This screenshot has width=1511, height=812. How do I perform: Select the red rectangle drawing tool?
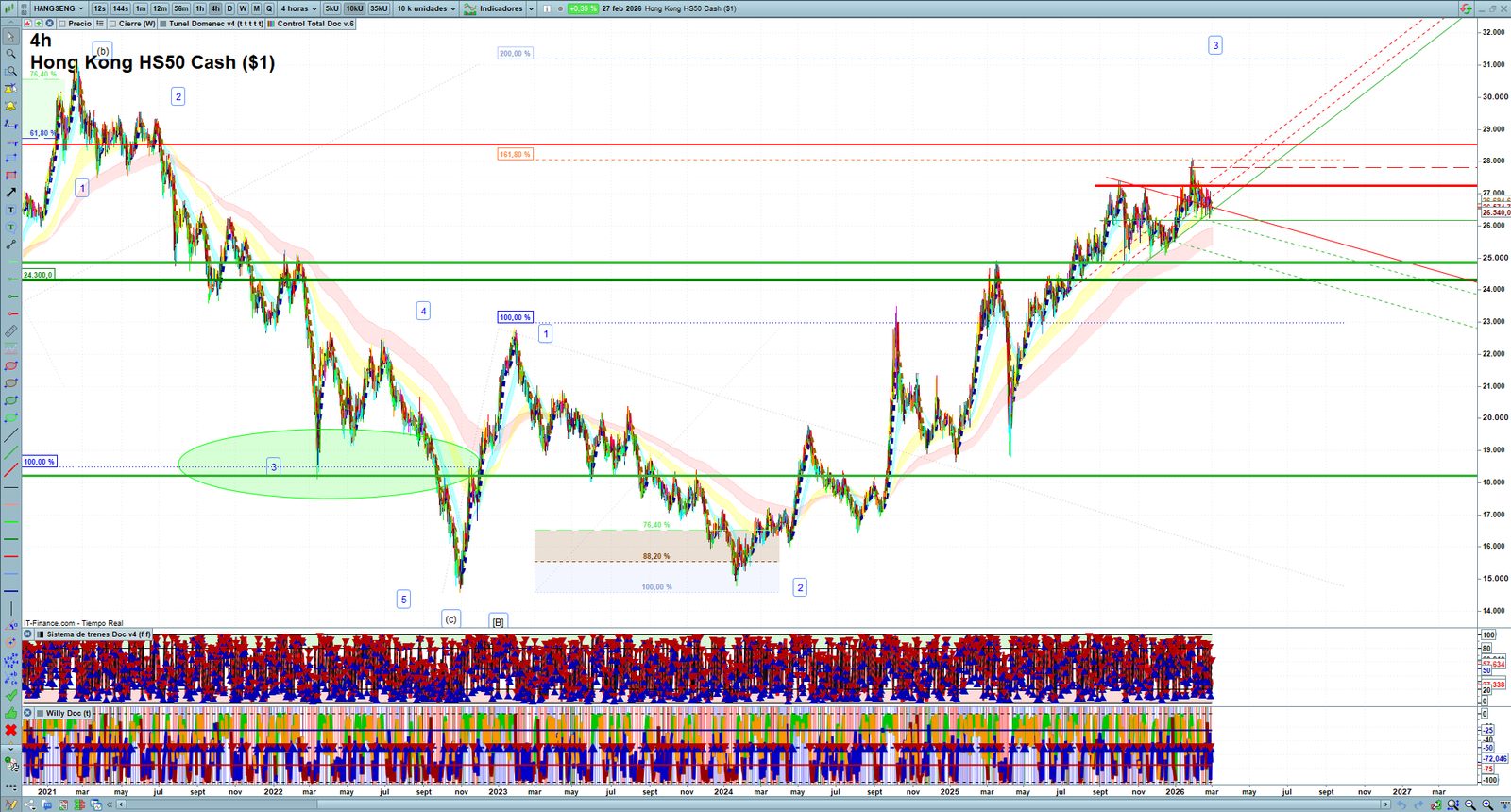click(x=10, y=175)
